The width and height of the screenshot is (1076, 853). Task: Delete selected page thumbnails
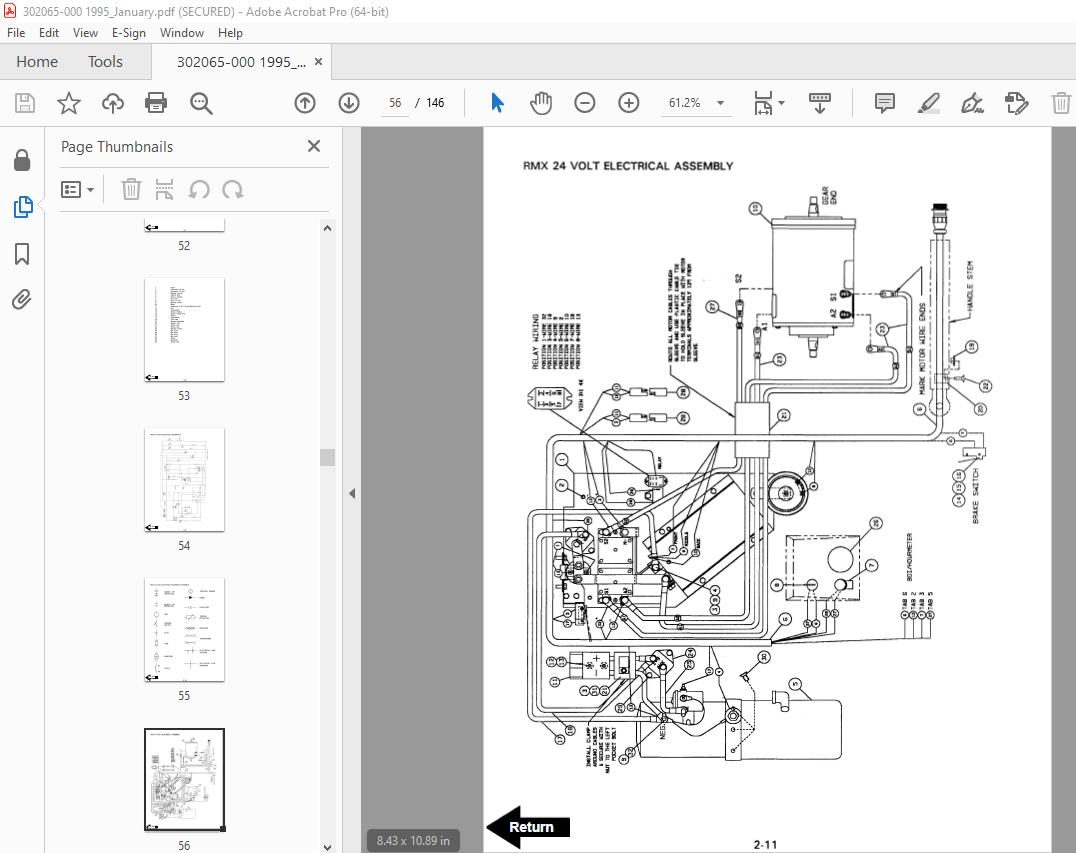pyautogui.click(x=131, y=189)
